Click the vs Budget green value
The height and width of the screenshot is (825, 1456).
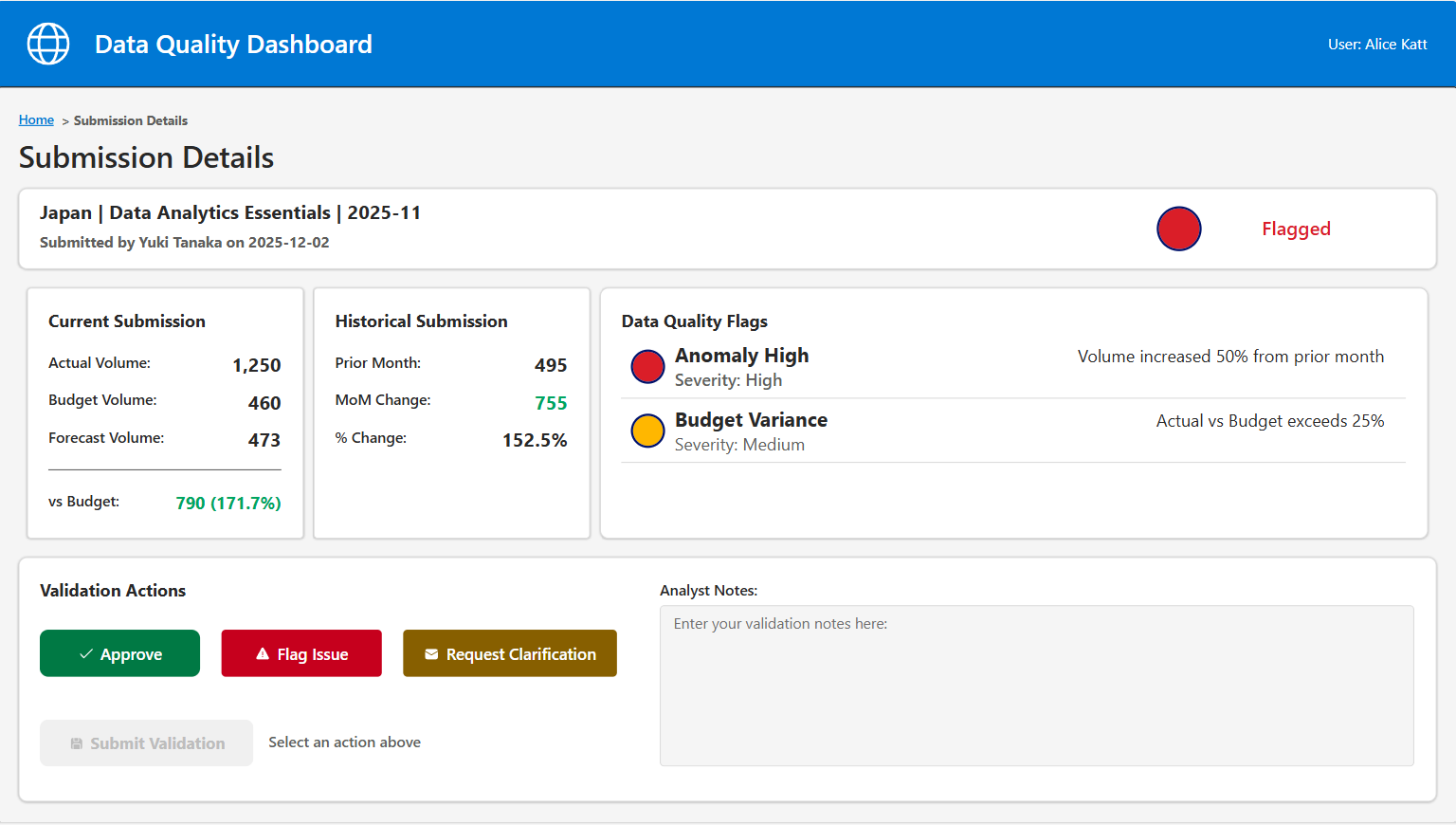point(227,503)
